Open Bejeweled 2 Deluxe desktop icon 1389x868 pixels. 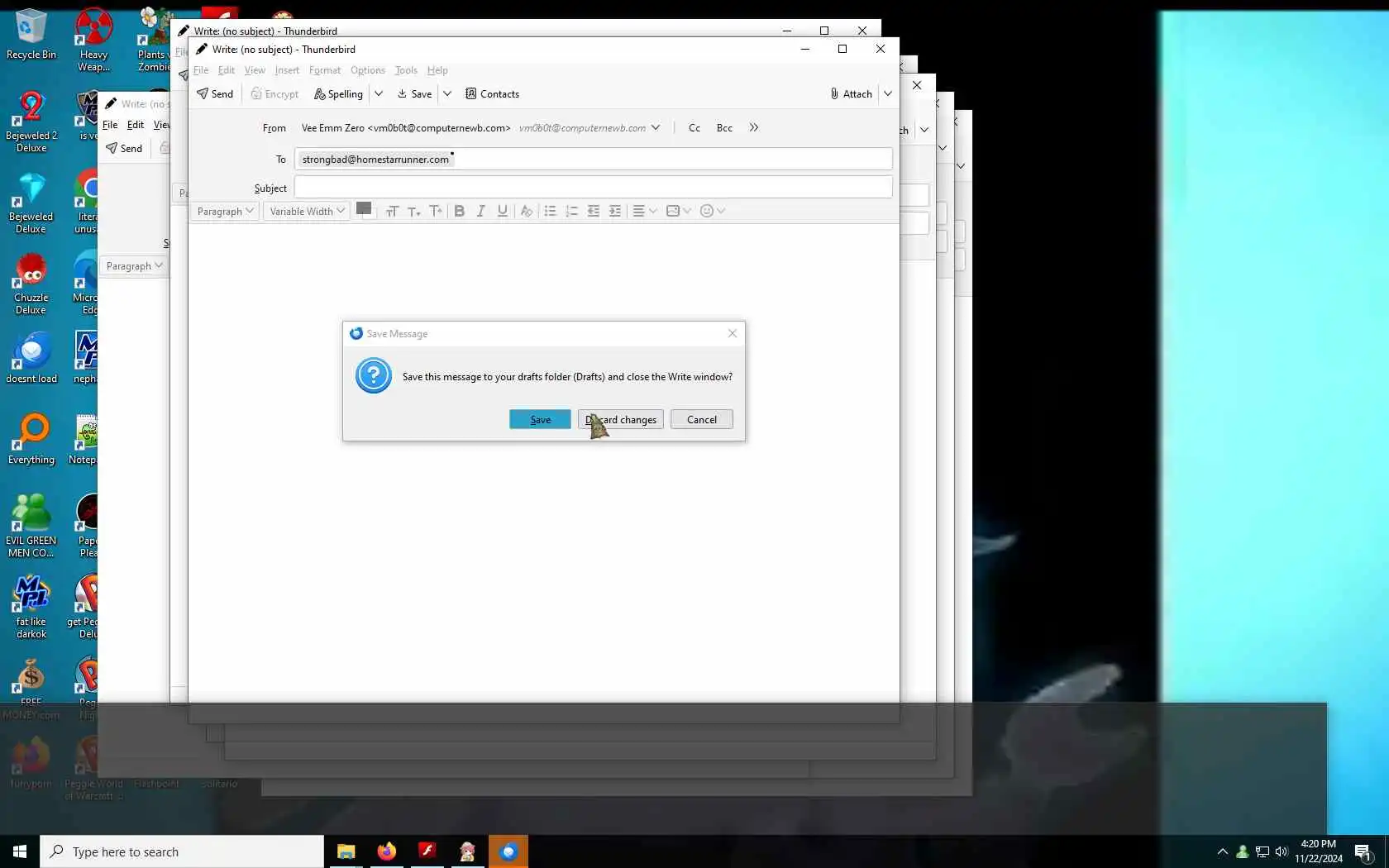point(31,122)
